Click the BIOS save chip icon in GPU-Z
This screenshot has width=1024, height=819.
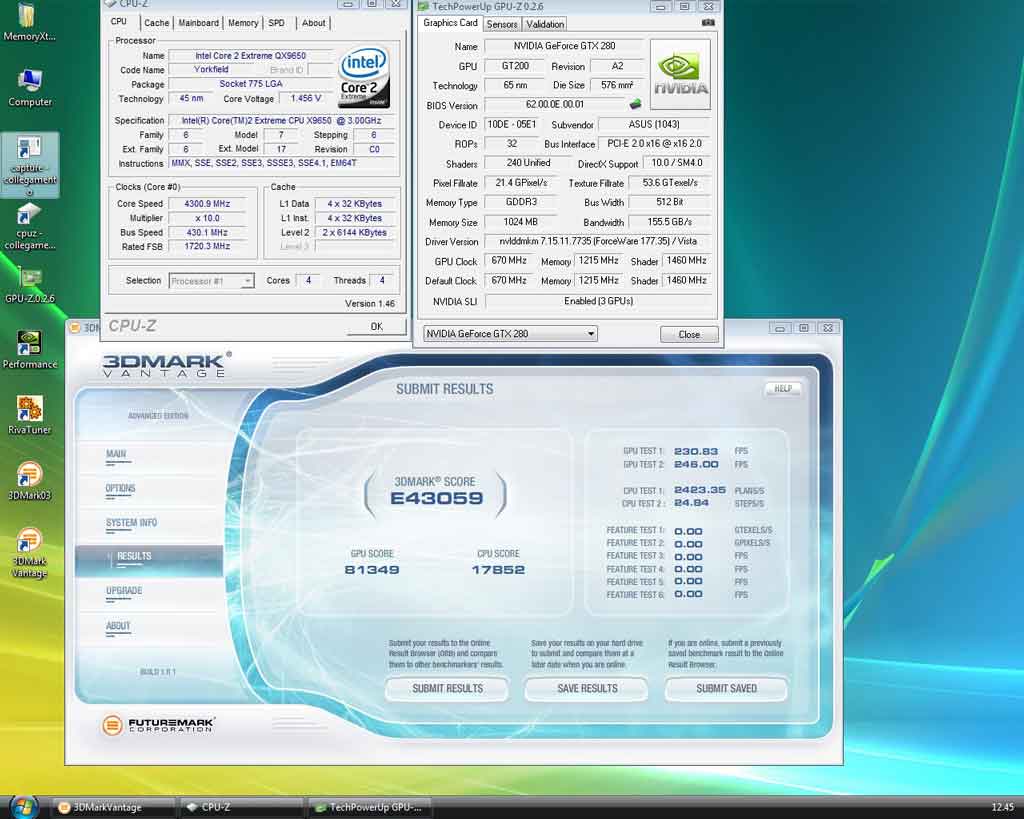tap(635, 104)
